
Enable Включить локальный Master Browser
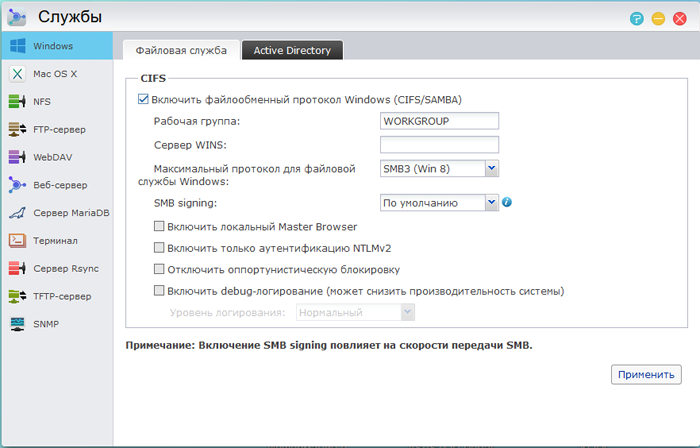159,226
